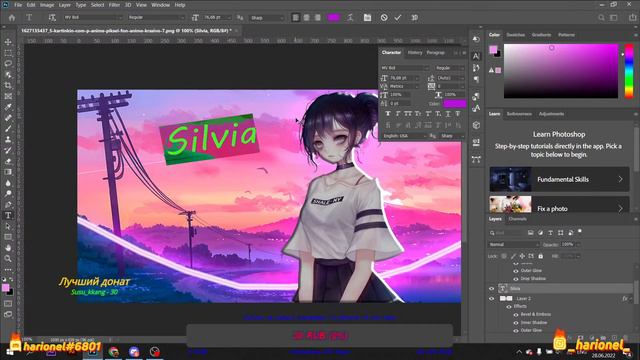The width and height of the screenshot is (640, 360).
Task: Open font family dropdown in Character panel
Action: click(x=404, y=68)
